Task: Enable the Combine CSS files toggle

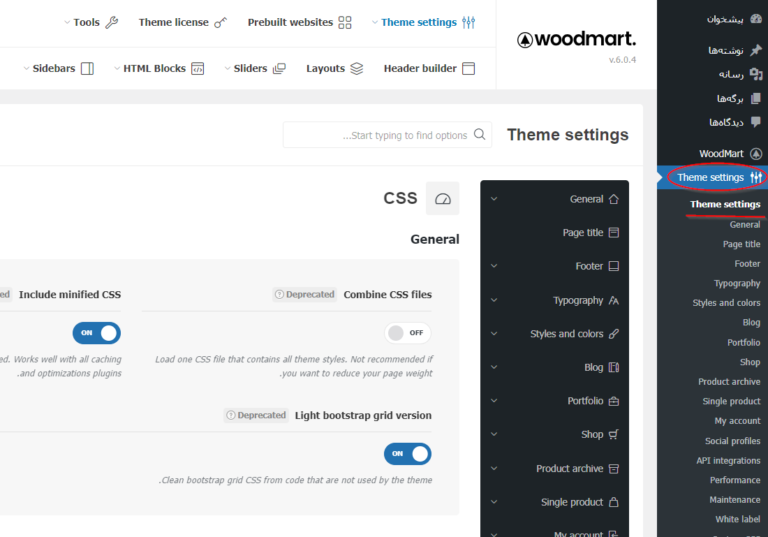Action: pos(408,333)
